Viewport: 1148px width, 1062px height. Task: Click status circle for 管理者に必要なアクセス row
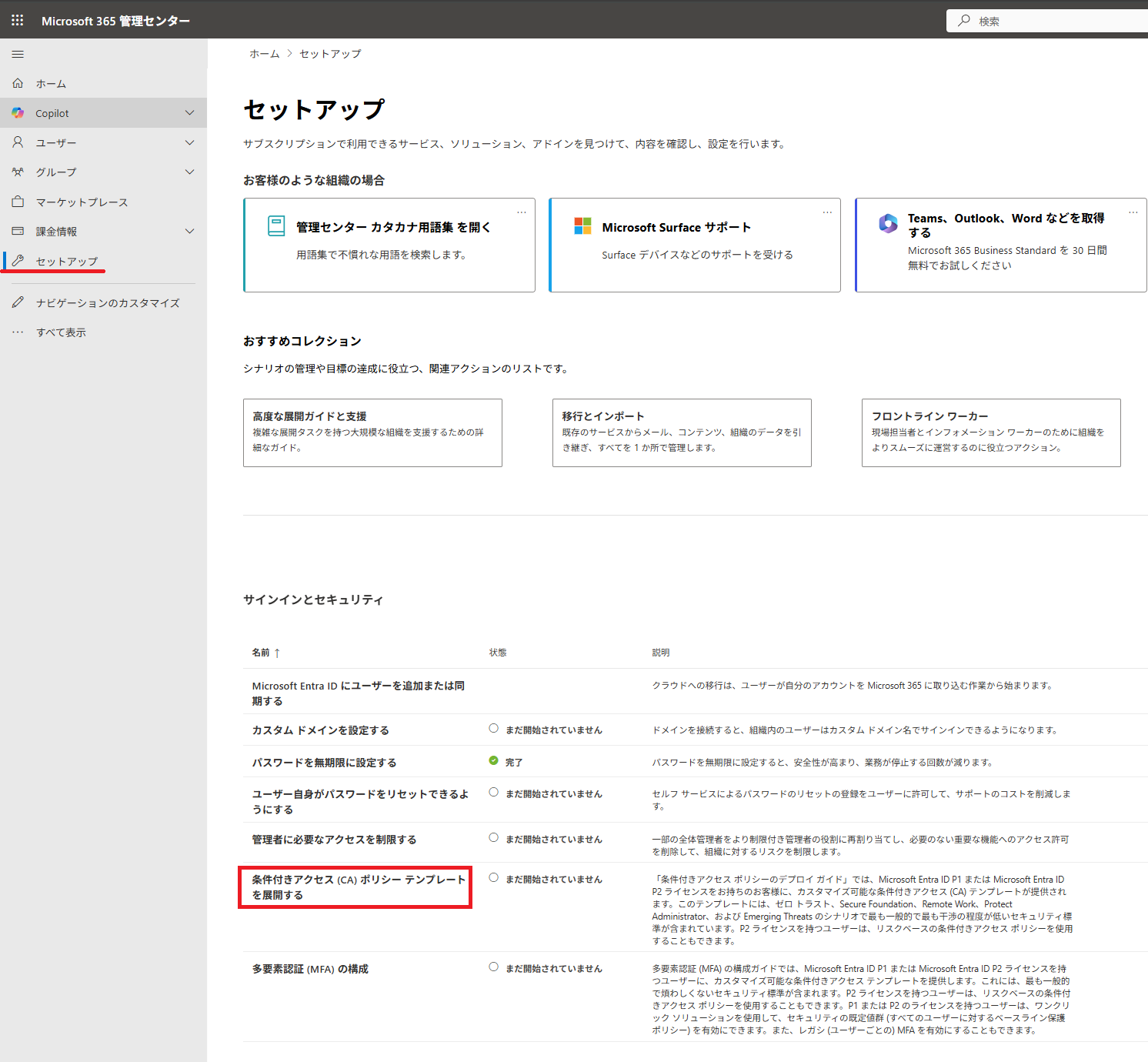(493, 837)
